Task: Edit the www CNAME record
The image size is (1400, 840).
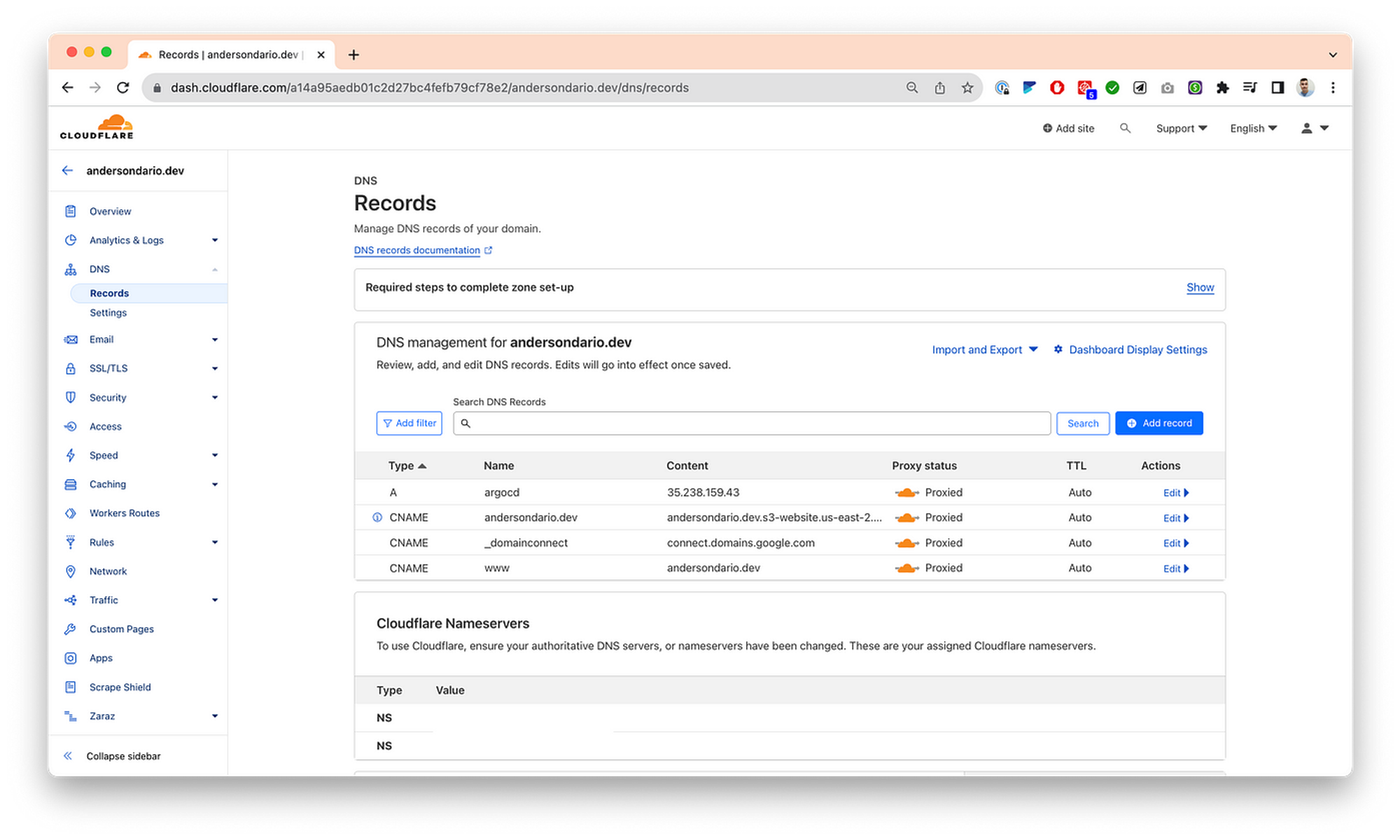Action: pyautogui.click(x=1175, y=568)
